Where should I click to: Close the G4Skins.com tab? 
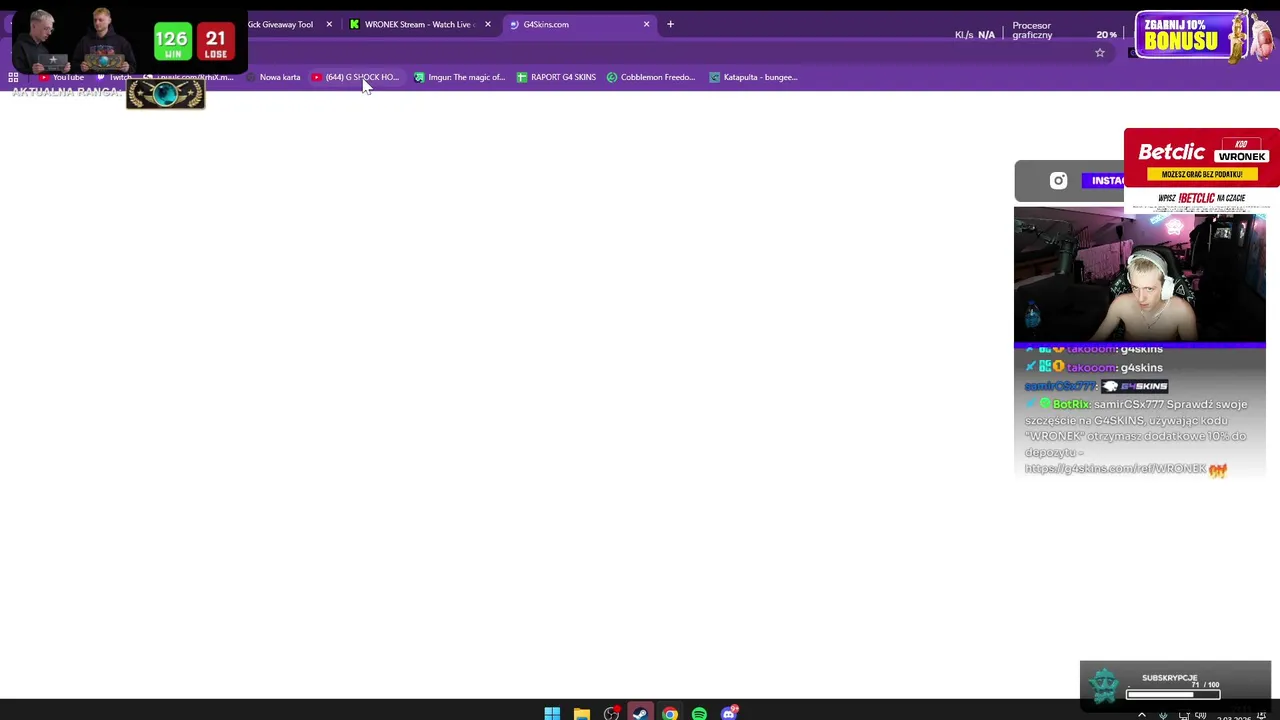tap(646, 24)
